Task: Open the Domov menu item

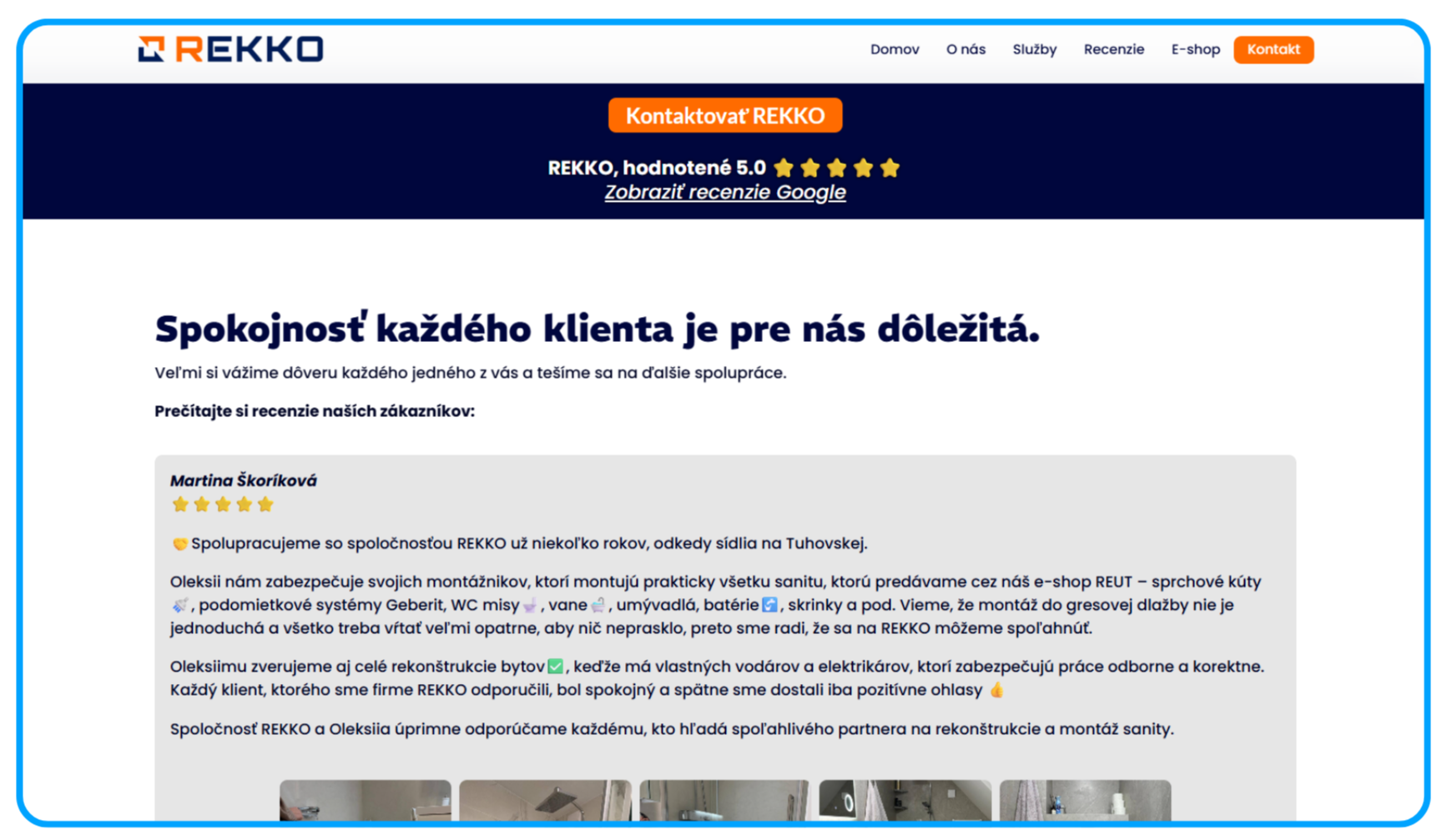Action: click(x=895, y=49)
